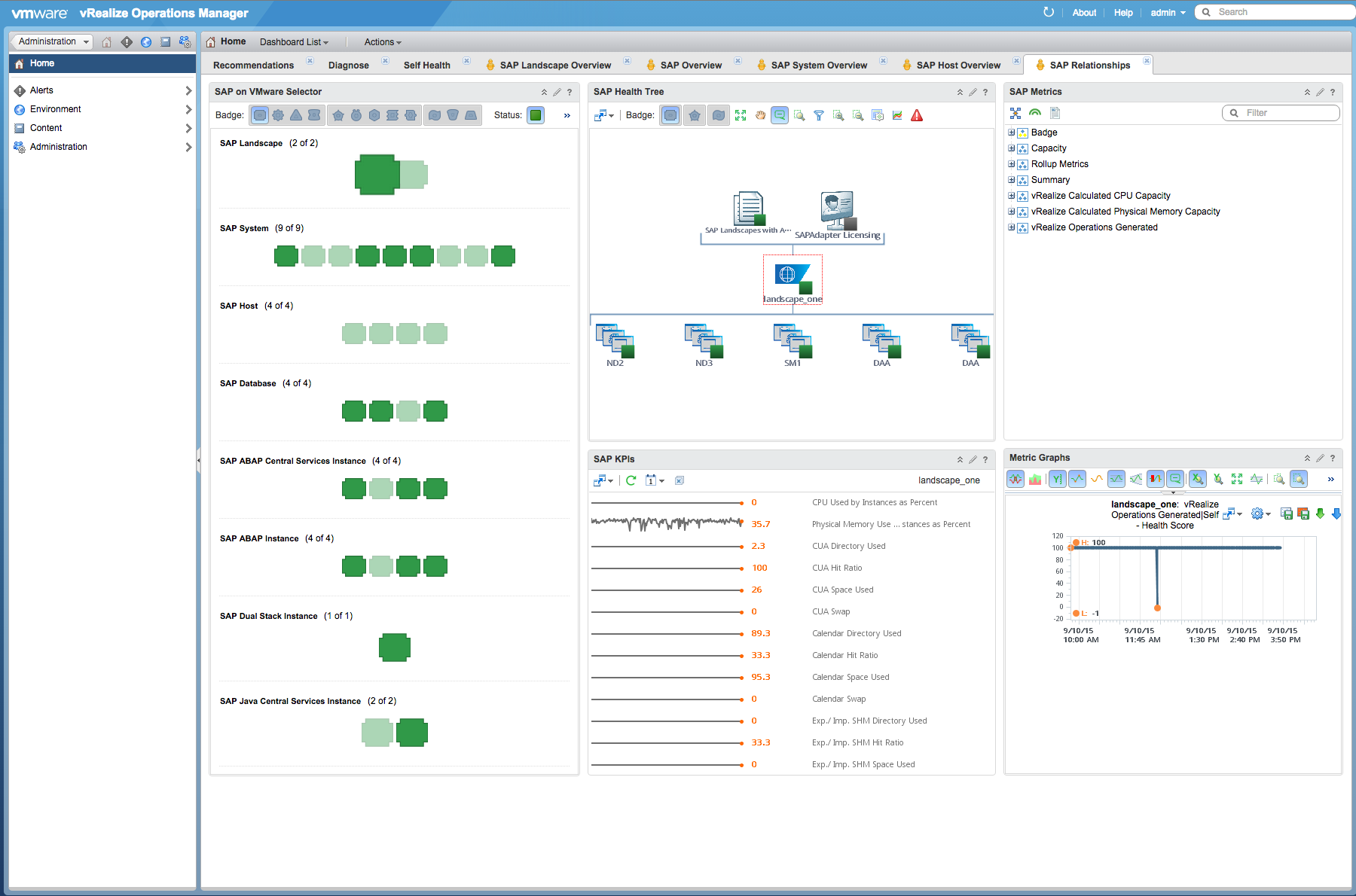Open Alerts in the left navigation

[41, 90]
